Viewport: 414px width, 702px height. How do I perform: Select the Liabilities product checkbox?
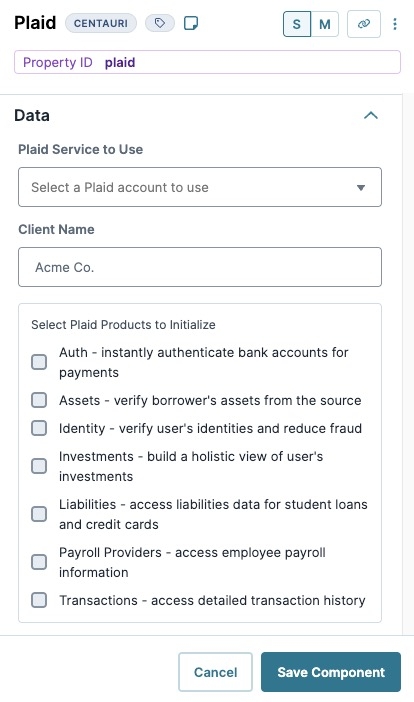click(39, 514)
